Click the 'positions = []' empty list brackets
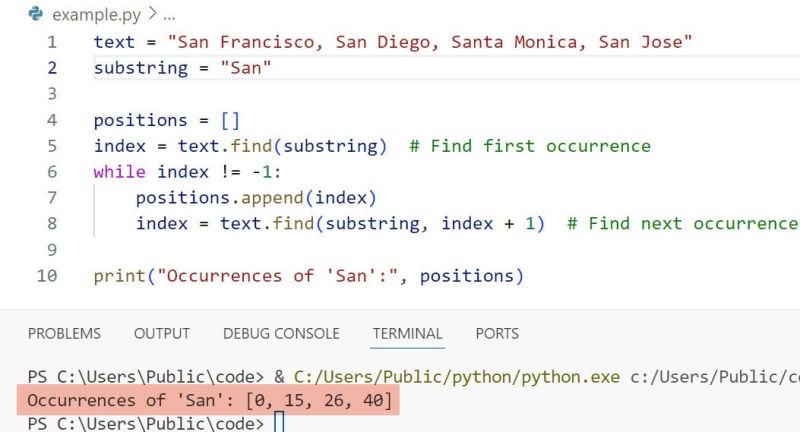The width and height of the screenshot is (800, 432). click(230, 120)
